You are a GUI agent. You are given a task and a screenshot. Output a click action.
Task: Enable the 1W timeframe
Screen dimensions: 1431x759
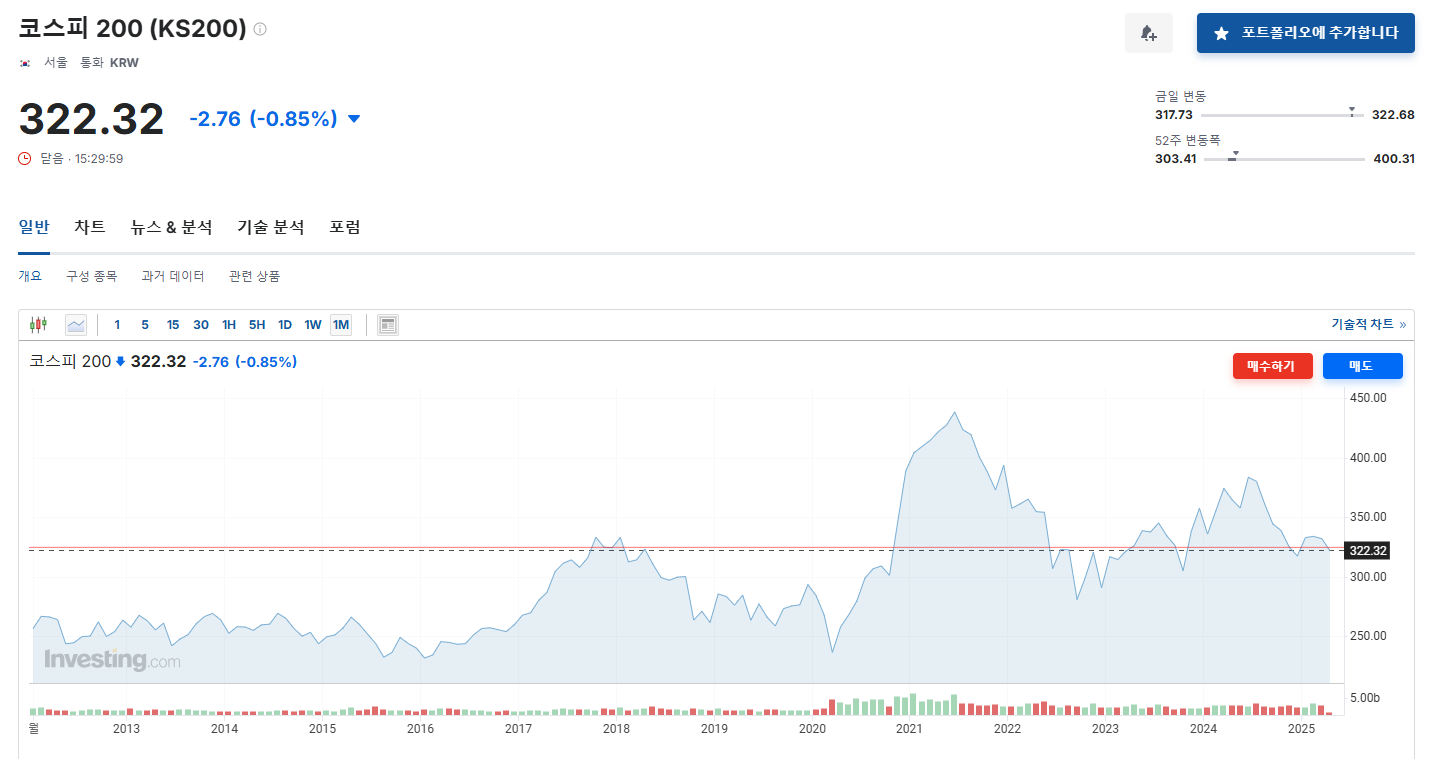click(312, 324)
